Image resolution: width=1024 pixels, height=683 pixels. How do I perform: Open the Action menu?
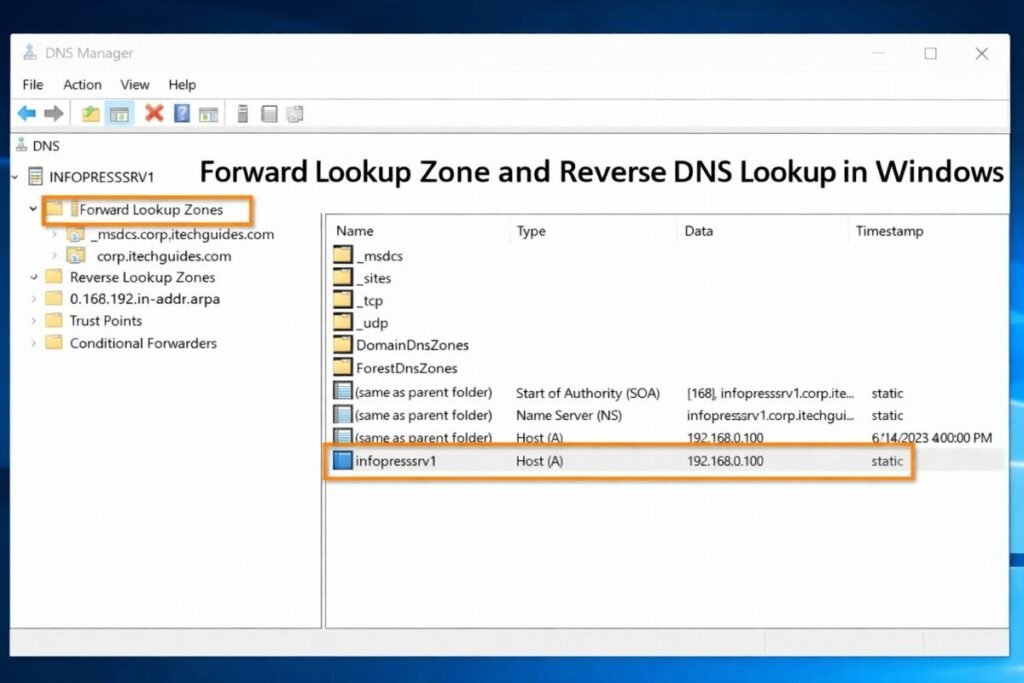tap(82, 85)
